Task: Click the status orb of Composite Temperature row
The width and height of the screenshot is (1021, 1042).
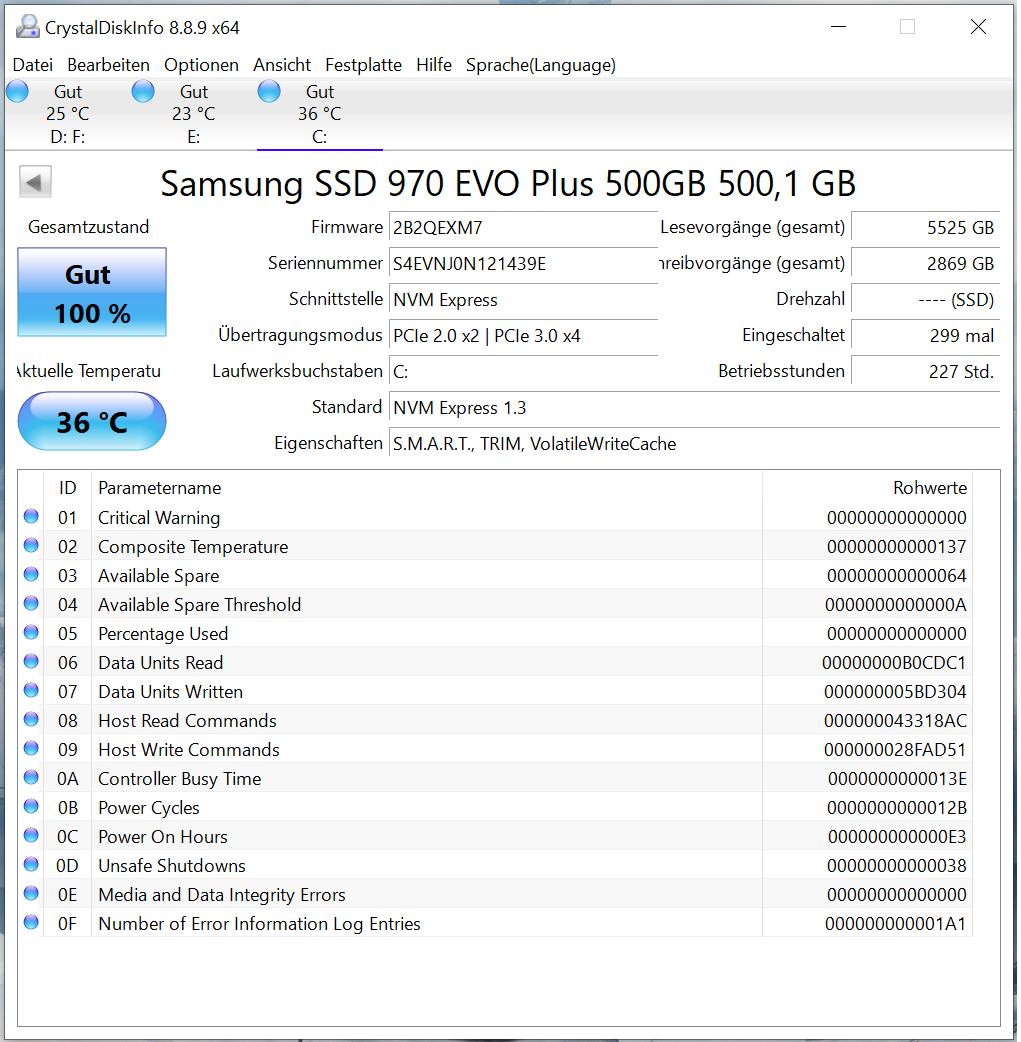Action: (31, 546)
